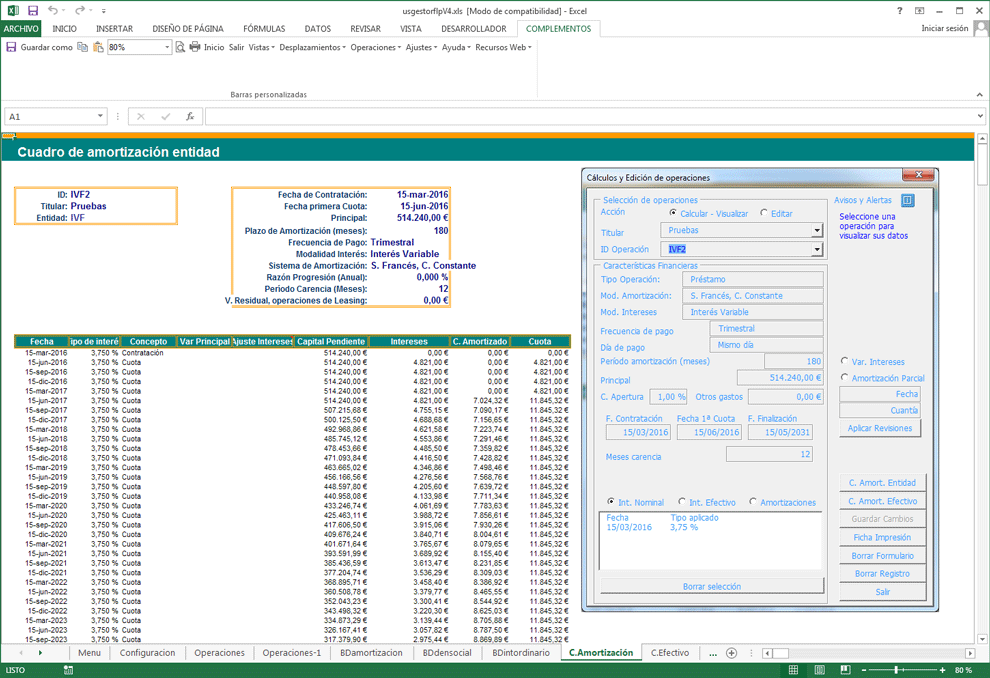Select the Amortización Parcial radio button

844,378
